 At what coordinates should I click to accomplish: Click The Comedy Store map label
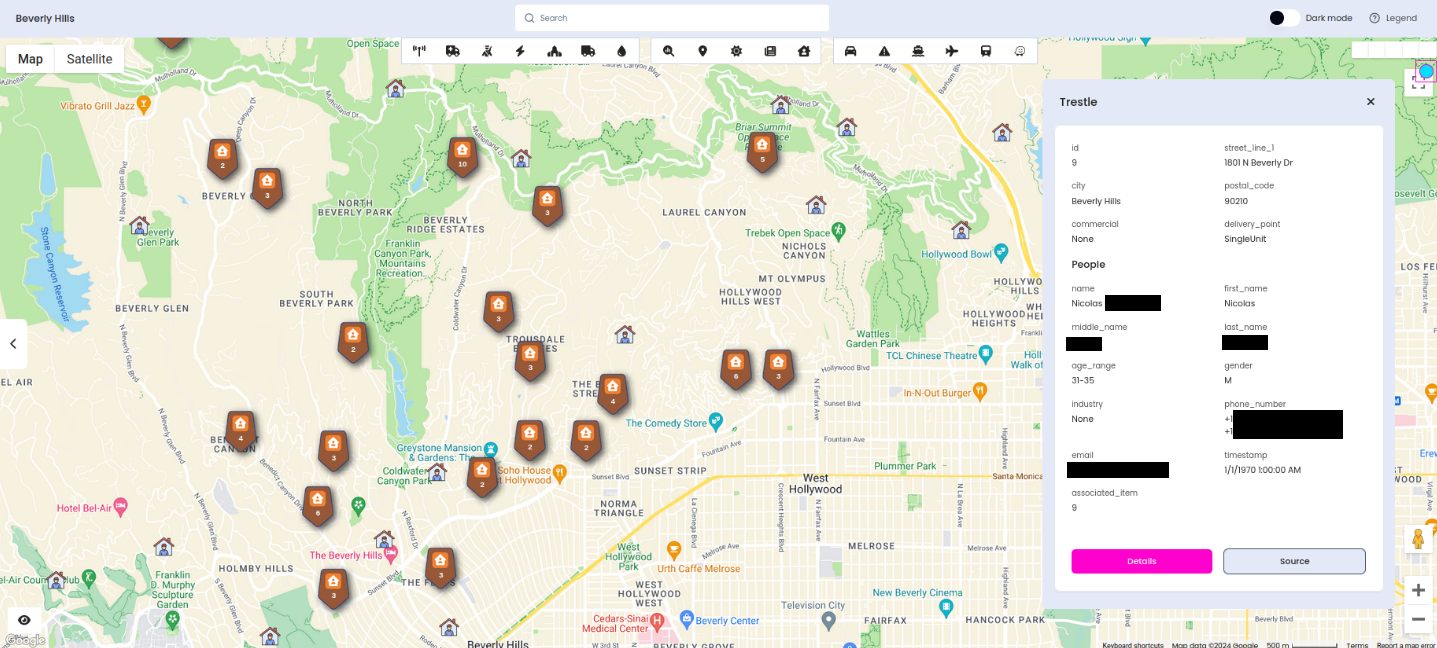[x=667, y=423]
